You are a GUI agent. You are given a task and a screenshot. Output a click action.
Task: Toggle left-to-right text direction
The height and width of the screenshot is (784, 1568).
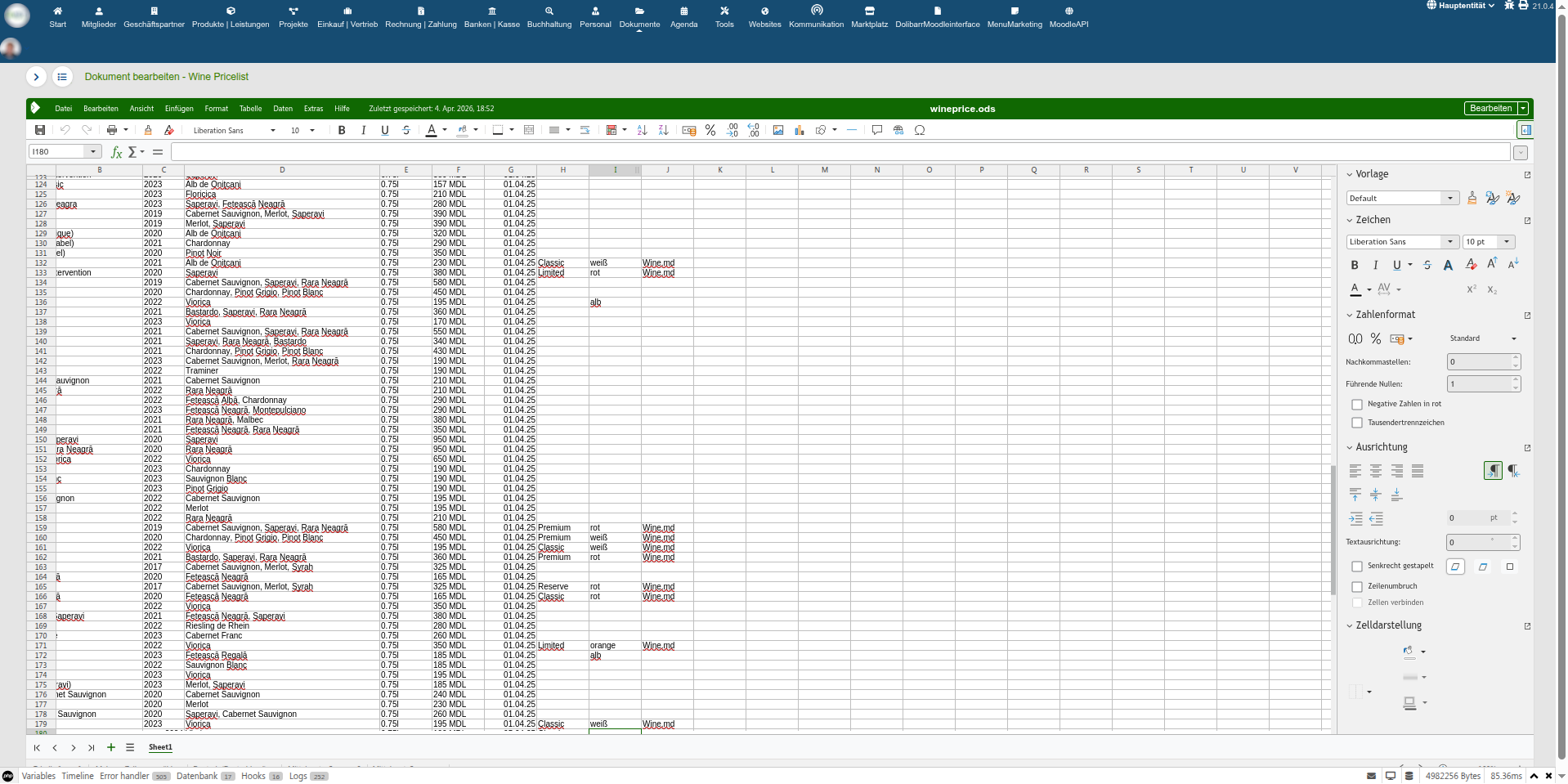click(1493, 471)
